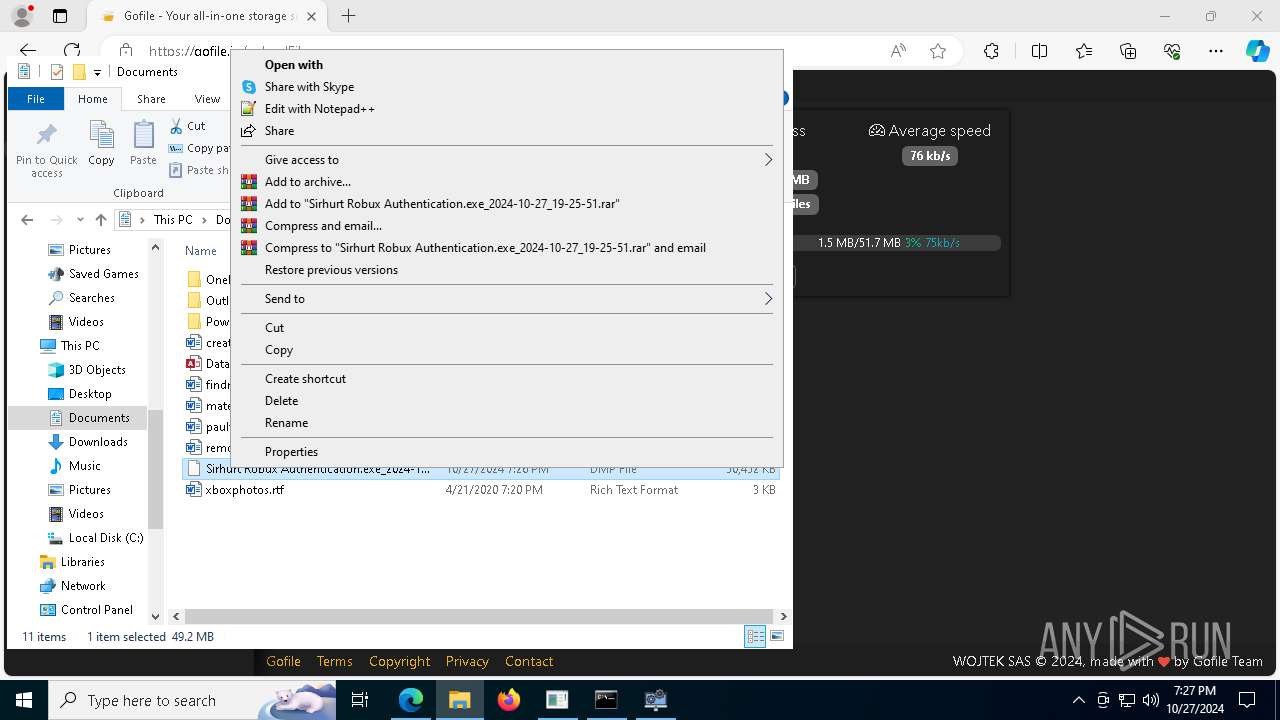This screenshot has width=1280, height=720.
Task: Add Gofile page to favorites star
Action: coord(938,51)
